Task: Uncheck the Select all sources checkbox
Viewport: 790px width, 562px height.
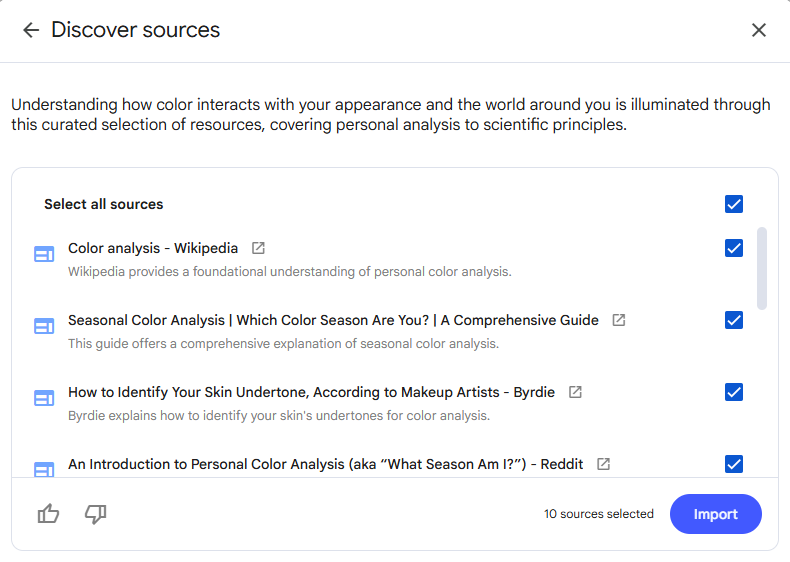Action: pyautogui.click(x=734, y=204)
